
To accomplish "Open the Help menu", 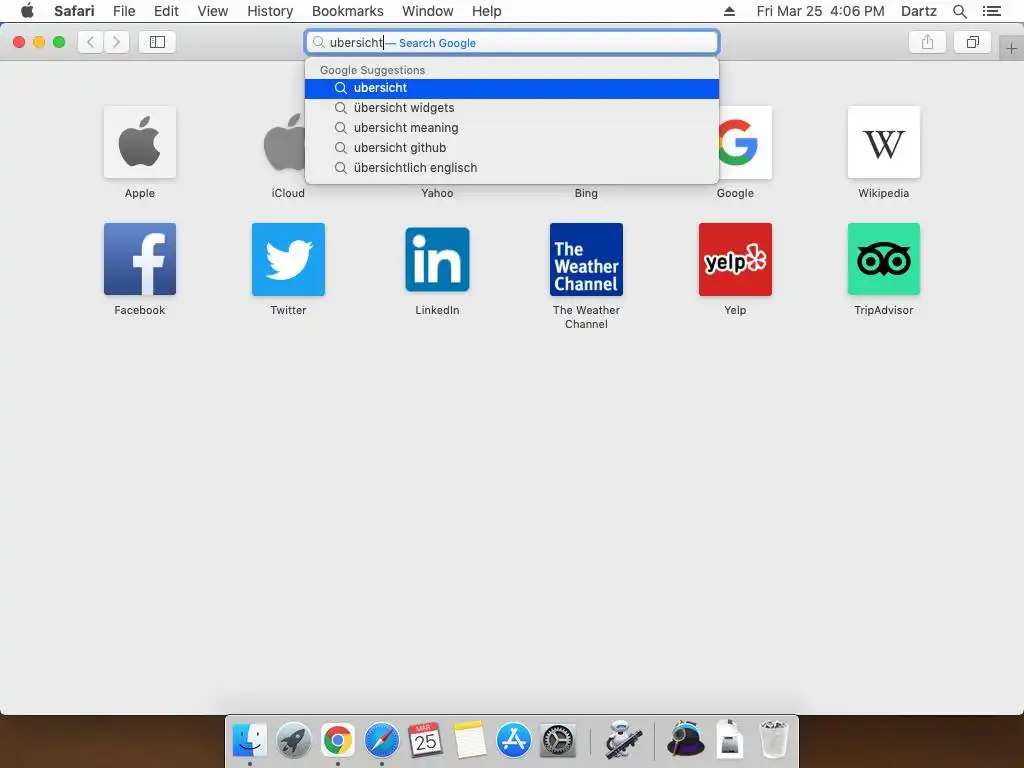I will click(487, 11).
